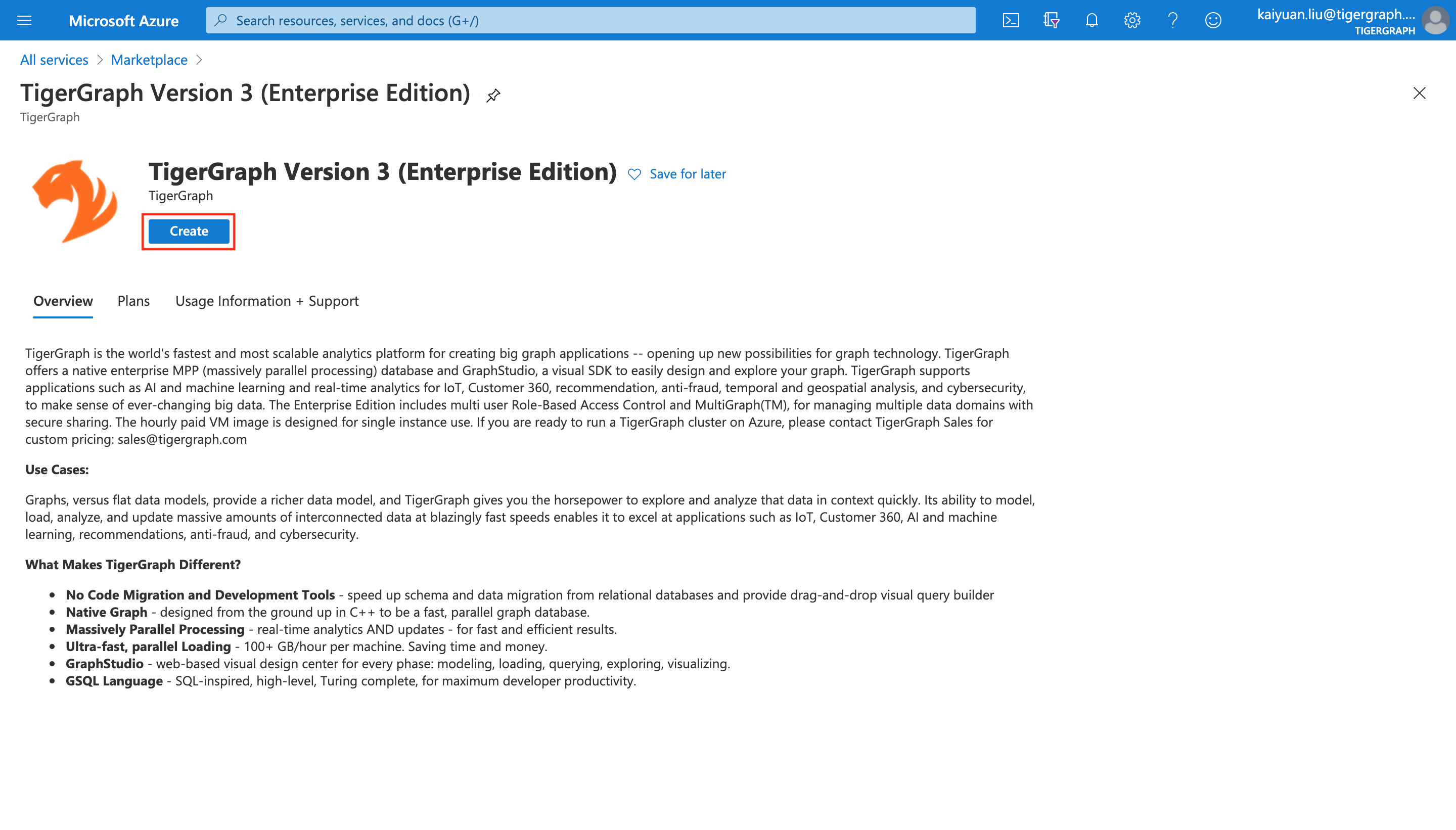Click the help question mark icon
Image resolution: width=1456 pixels, height=830 pixels.
click(x=1172, y=20)
